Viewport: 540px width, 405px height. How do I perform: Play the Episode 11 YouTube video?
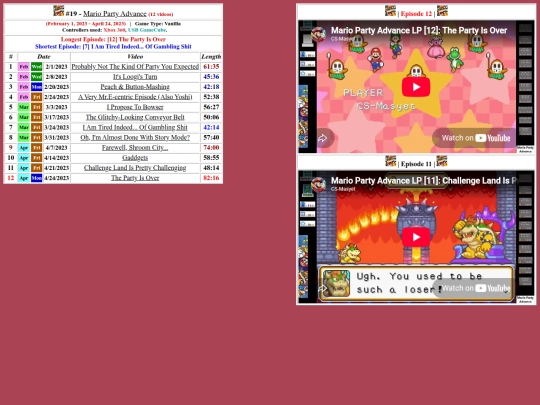(x=416, y=237)
